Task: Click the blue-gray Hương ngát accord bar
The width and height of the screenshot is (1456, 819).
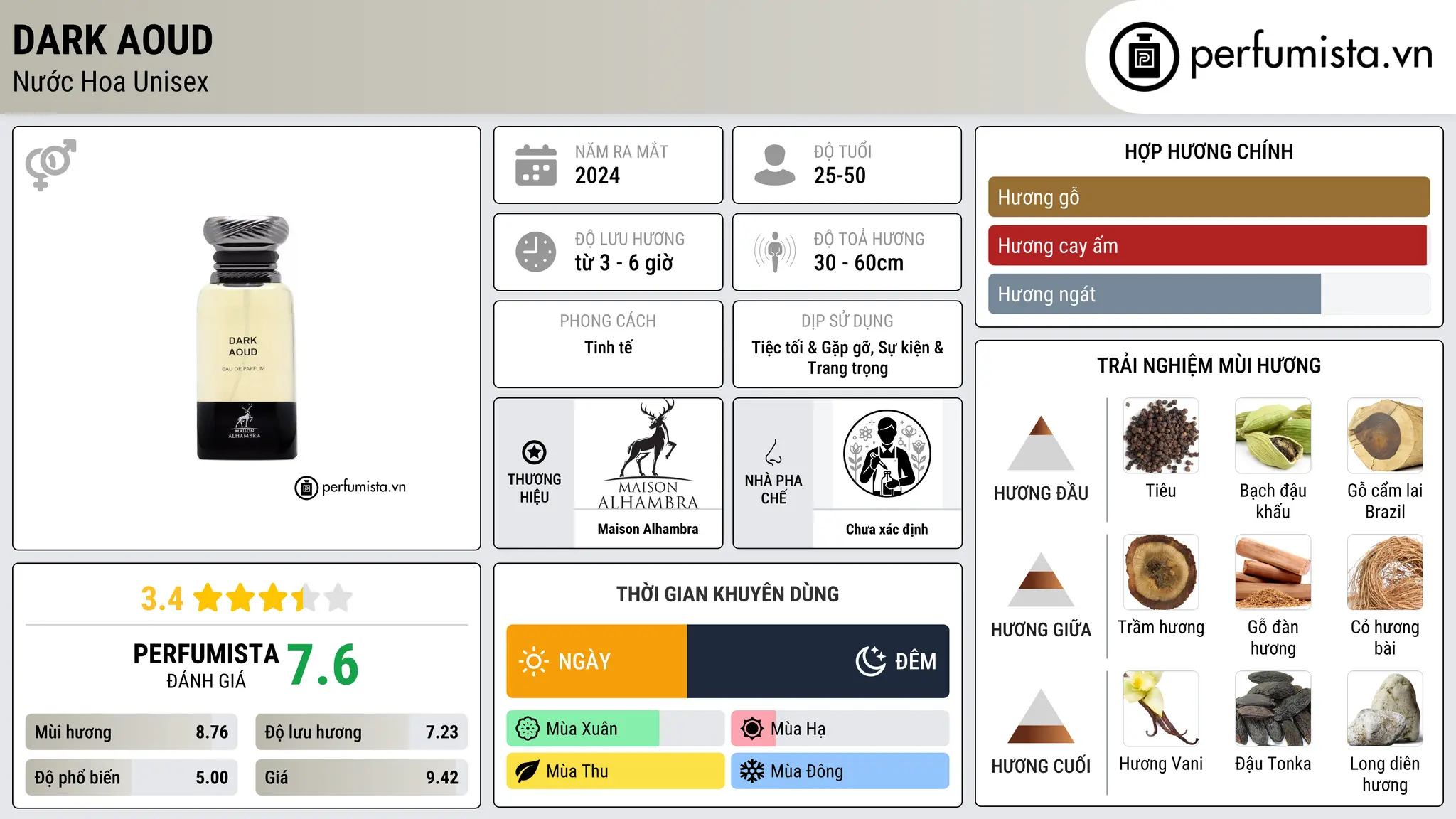Action: coord(1155,294)
